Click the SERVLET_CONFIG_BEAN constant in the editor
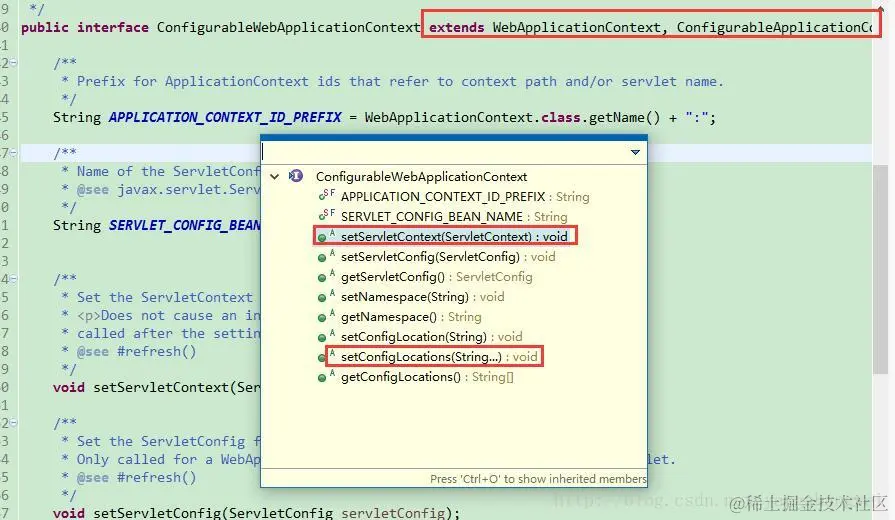The image size is (895, 520). [x=184, y=225]
